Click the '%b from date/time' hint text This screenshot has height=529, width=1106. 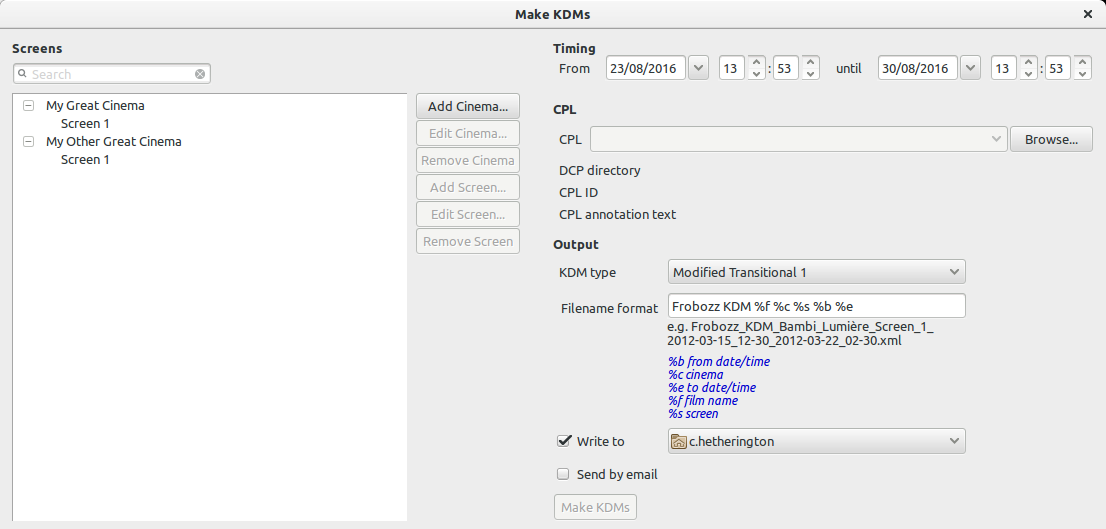(x=719, y=361)
